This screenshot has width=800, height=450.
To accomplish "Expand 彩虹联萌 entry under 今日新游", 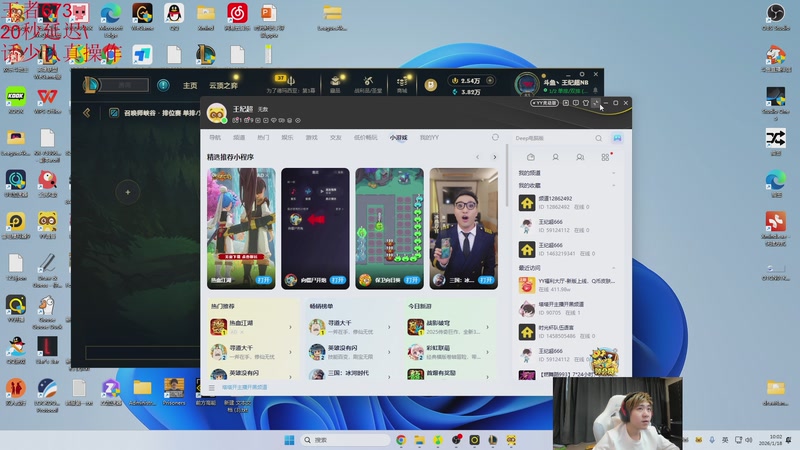I will [x=487, y=352].
